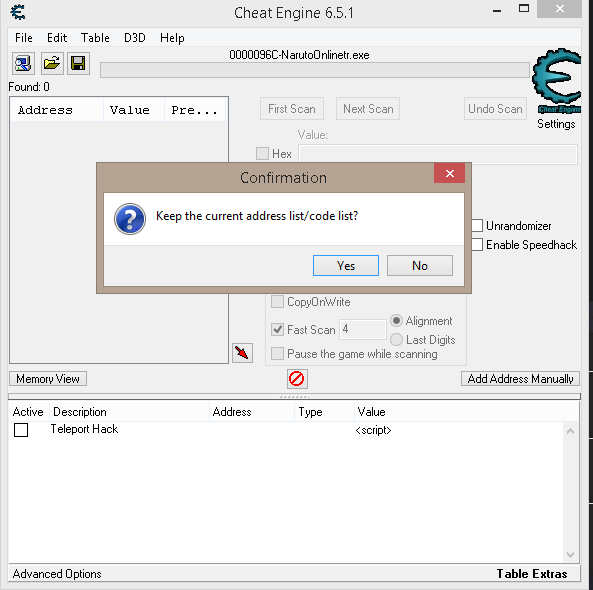Click the red no-entry clear list icon
593x590 pixels.
[297, 379]
